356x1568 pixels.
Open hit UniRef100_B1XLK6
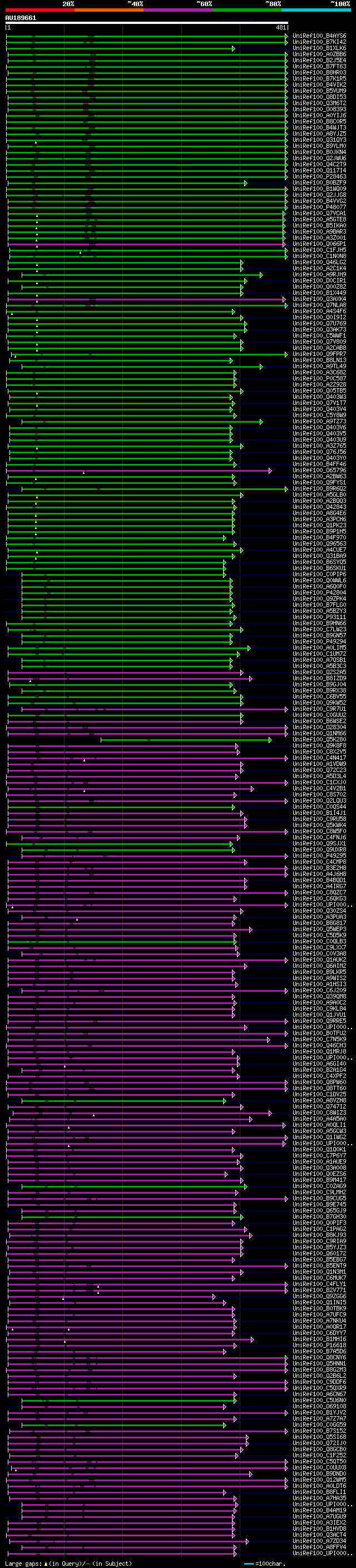coord(319,48)
